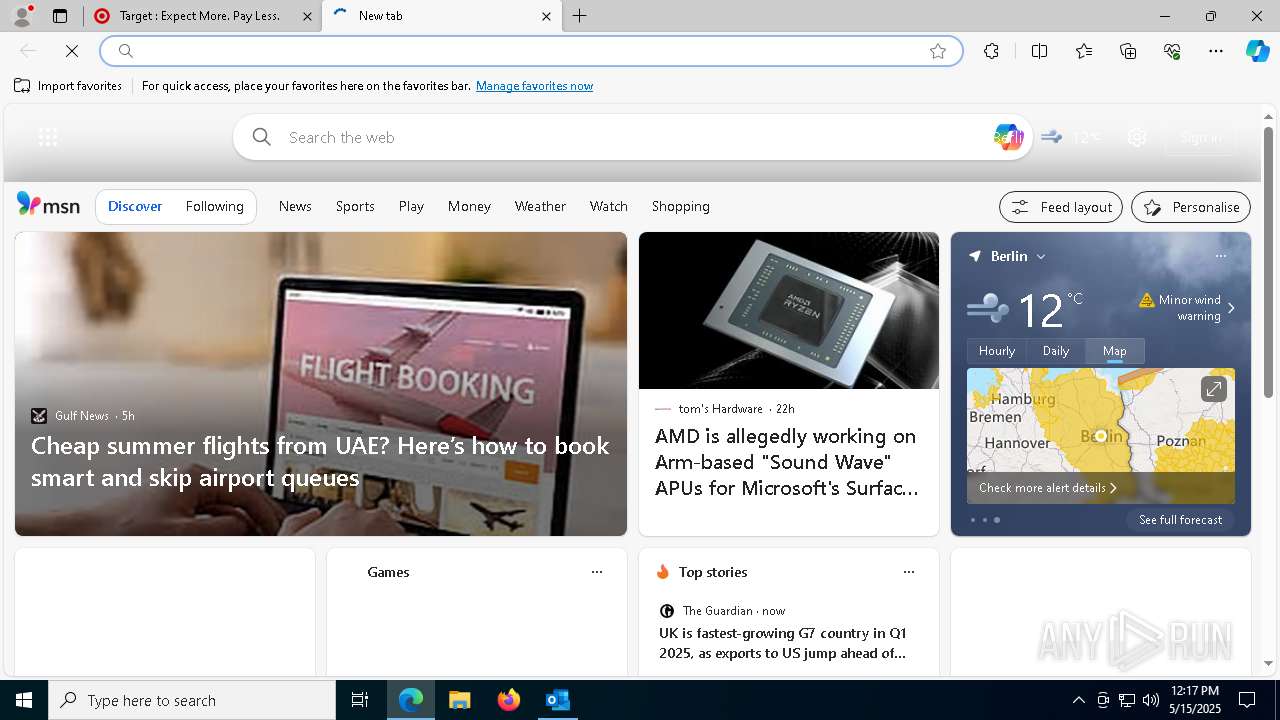
Task: Click the Sign in button
Action: click(1200, 138)
